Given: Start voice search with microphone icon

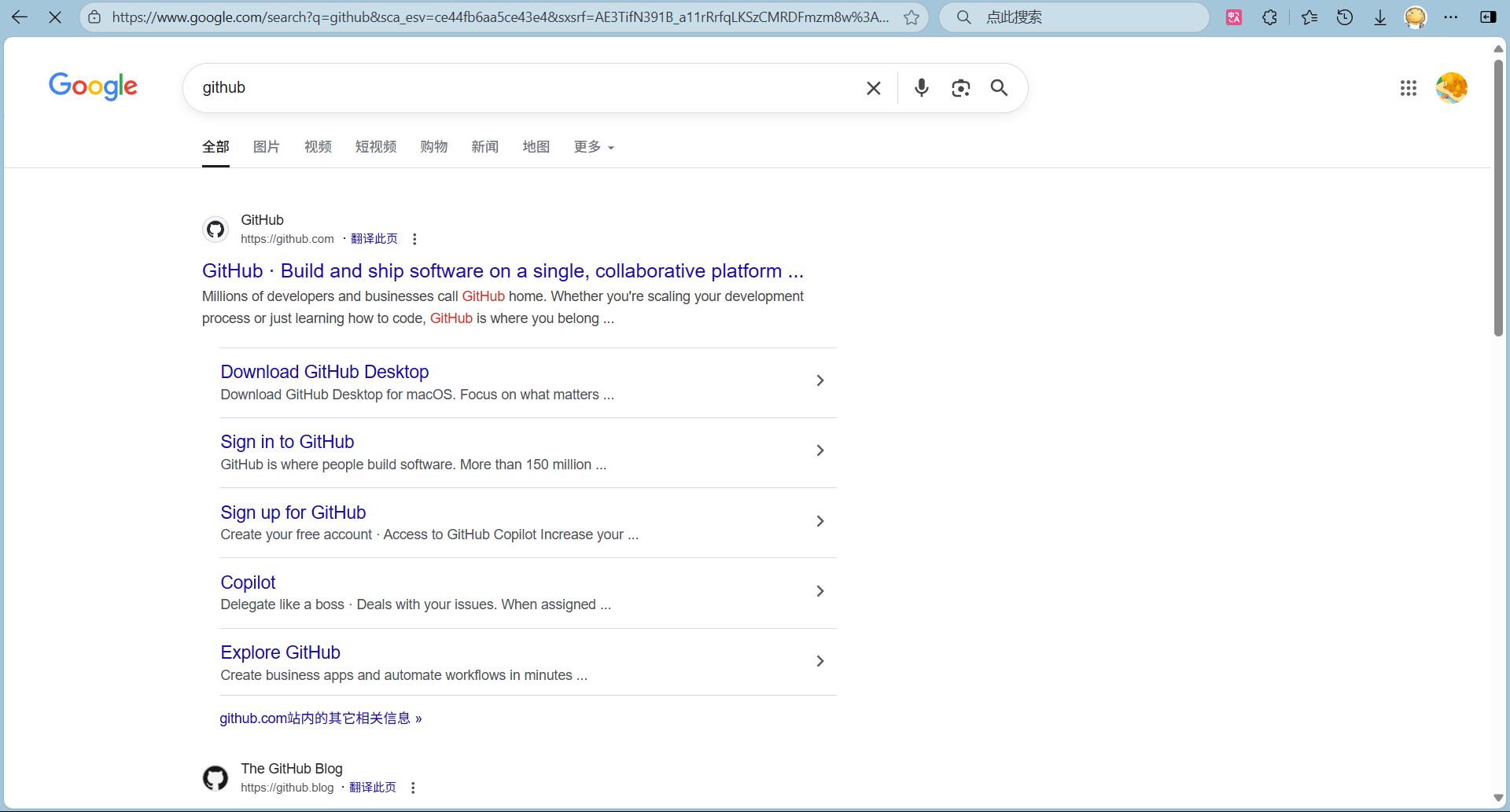Looking at the screenshot, I should point(922,88).
